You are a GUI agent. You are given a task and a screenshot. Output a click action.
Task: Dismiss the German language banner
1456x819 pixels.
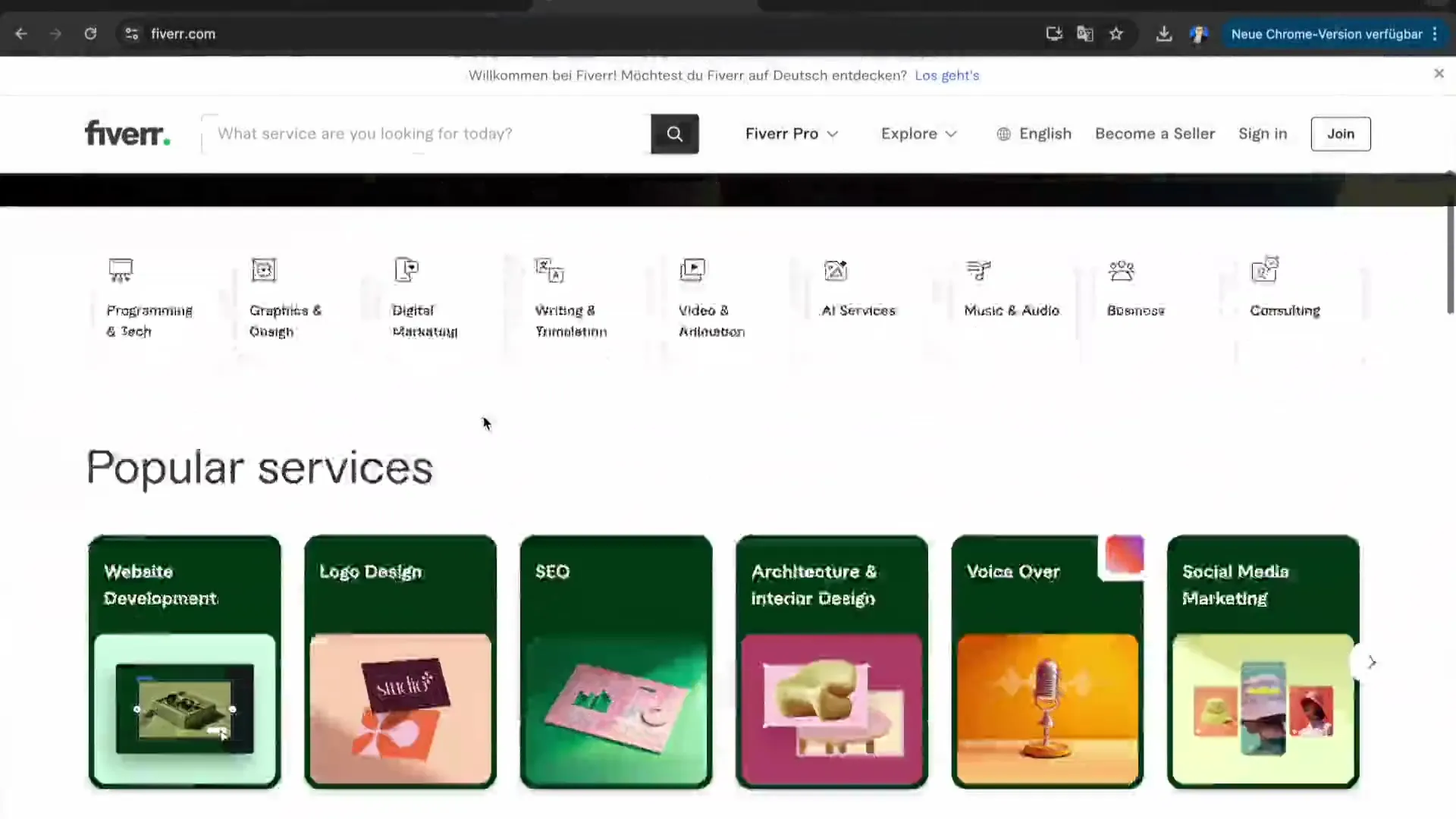coord(1439,74)
